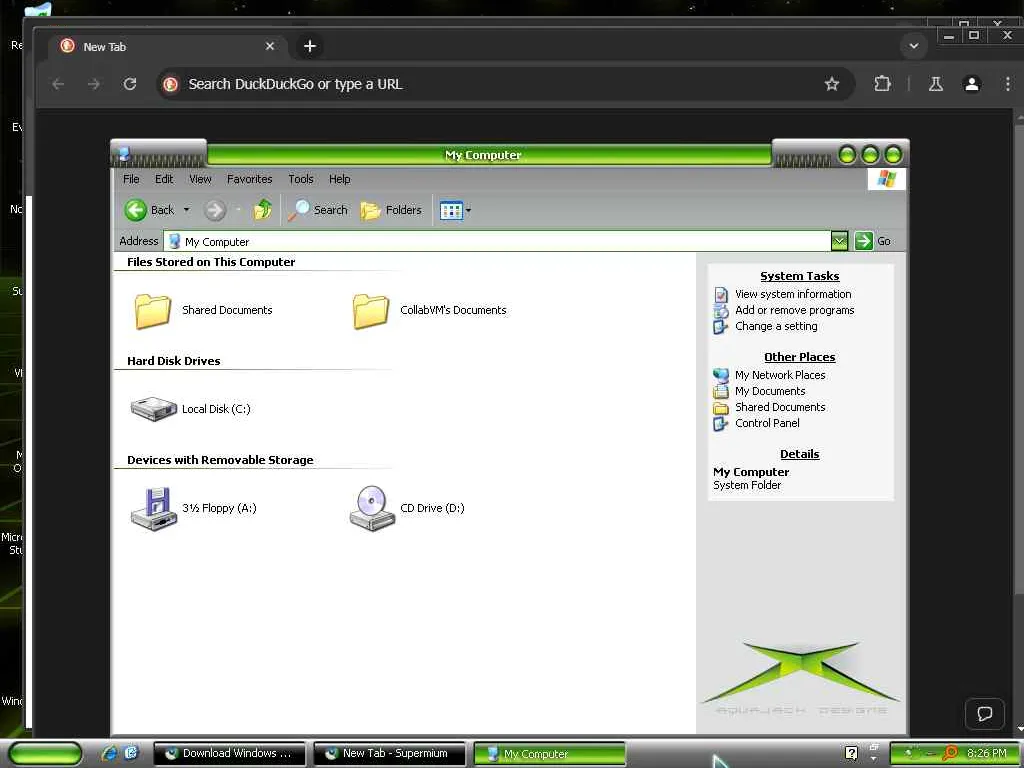Viewport: 1024px width, 768px height.
Task: Open browser profile avatar icon
Action: [972, 84]
